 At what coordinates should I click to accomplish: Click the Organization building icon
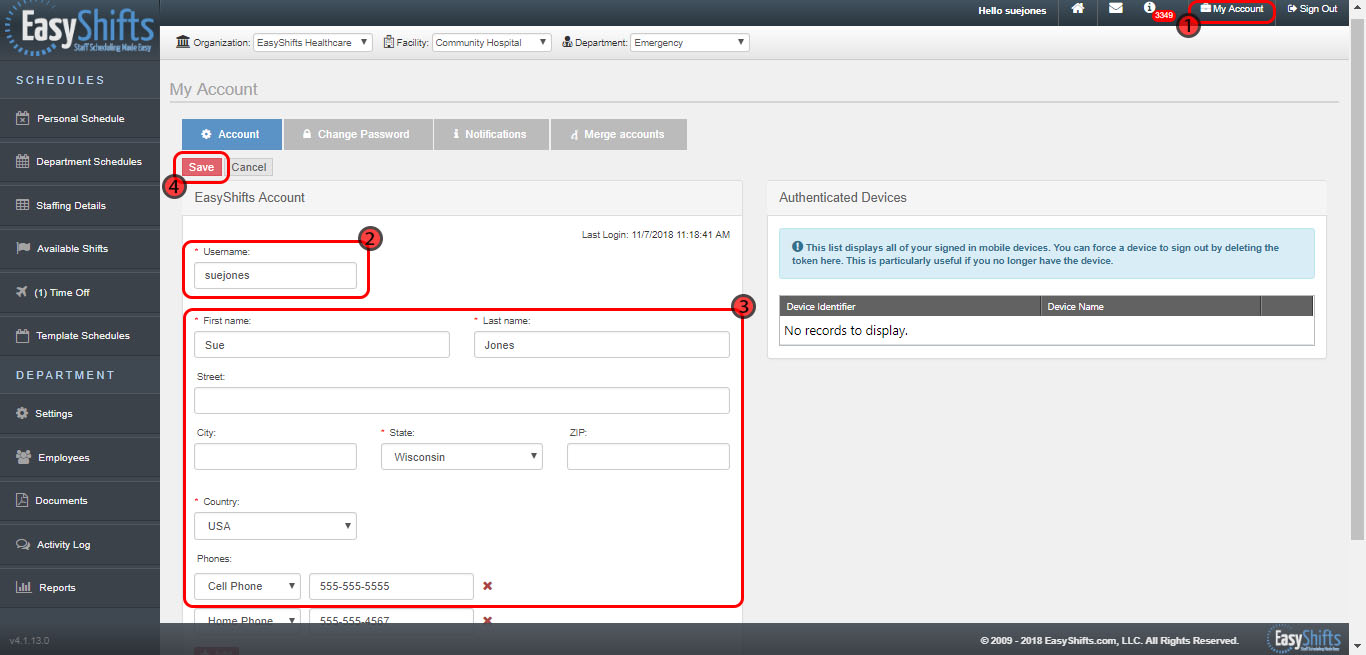point(183,42)
